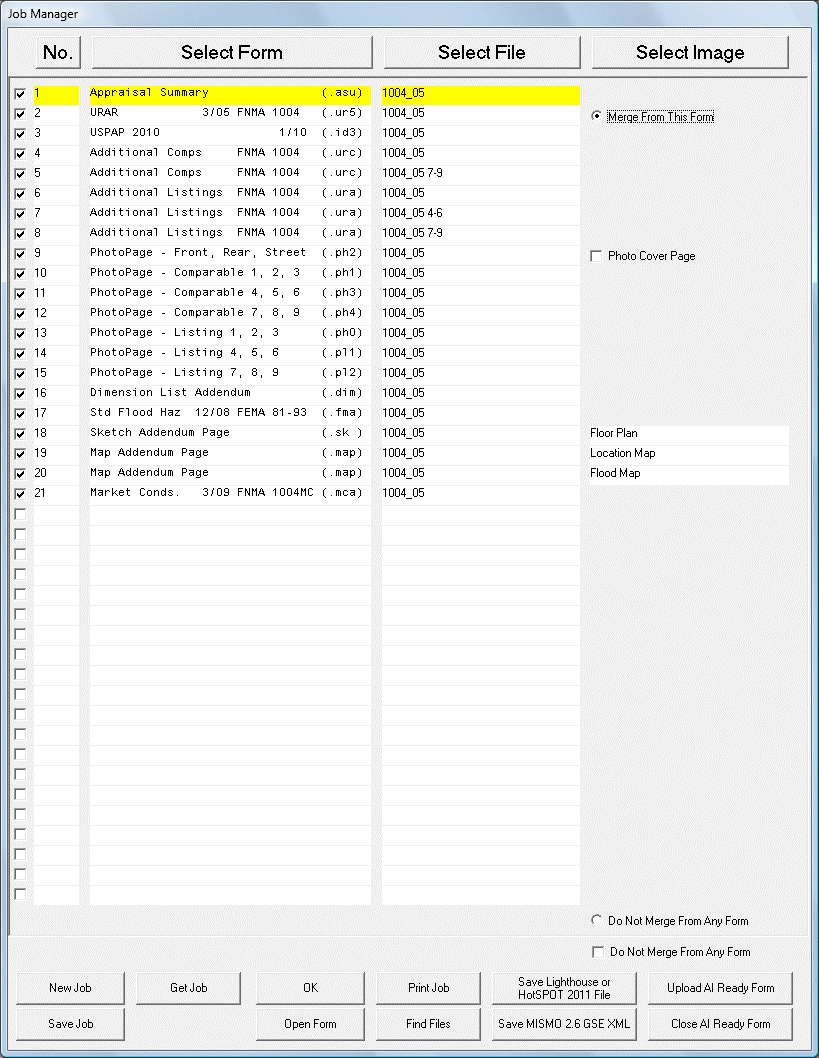This screenshot has width=819, height=1058.
Task: Click the Get Job button
Action: point(188,988)
